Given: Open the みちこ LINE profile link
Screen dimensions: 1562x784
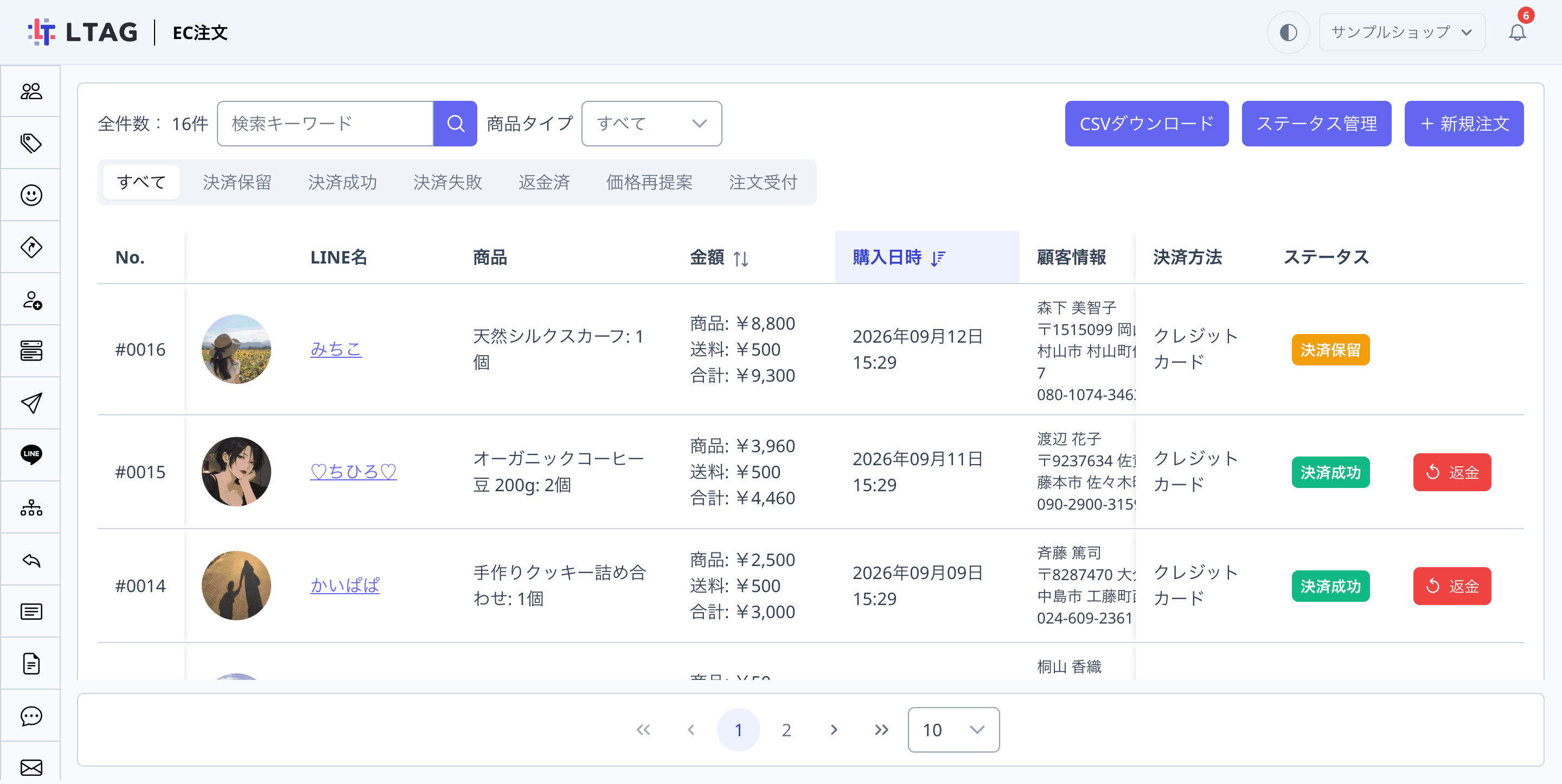Looking at the screenshot, I should point(336,349).
